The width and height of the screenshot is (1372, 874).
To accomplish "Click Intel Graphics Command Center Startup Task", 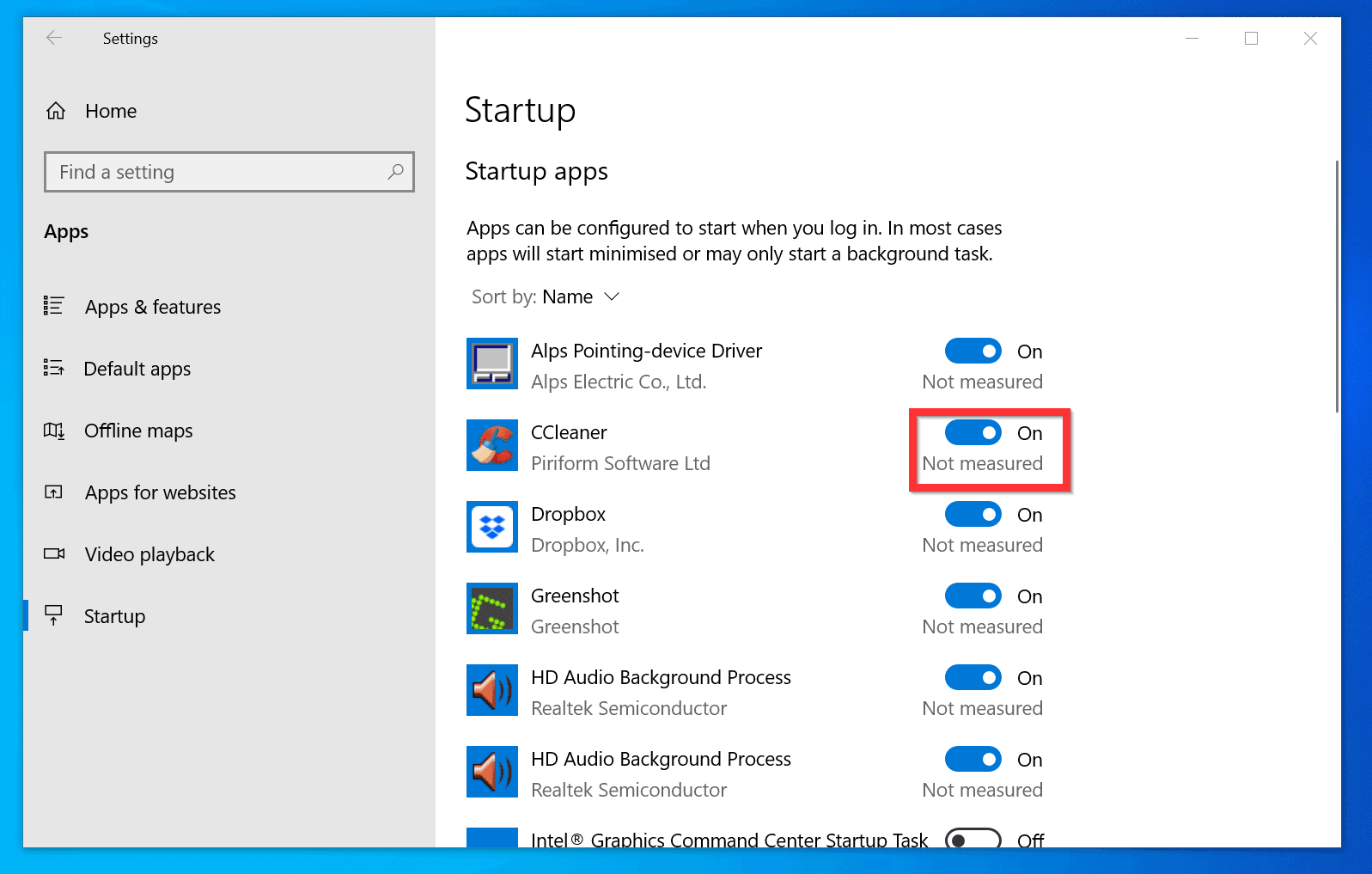I will (x=729, y=840).
